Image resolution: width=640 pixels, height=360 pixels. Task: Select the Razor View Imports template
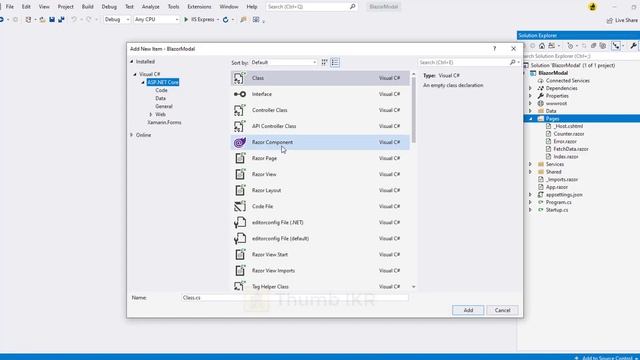point(320,271)
